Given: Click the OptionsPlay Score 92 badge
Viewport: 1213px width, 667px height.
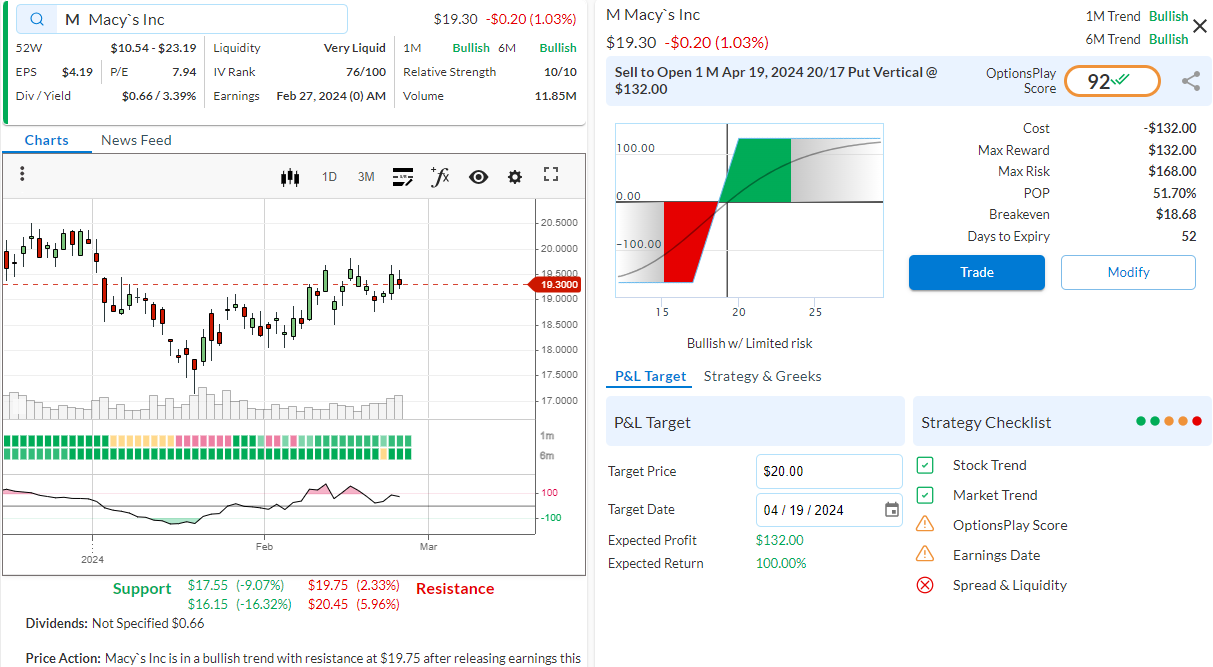Looking at the screenshot, I should click(1112, 81).
